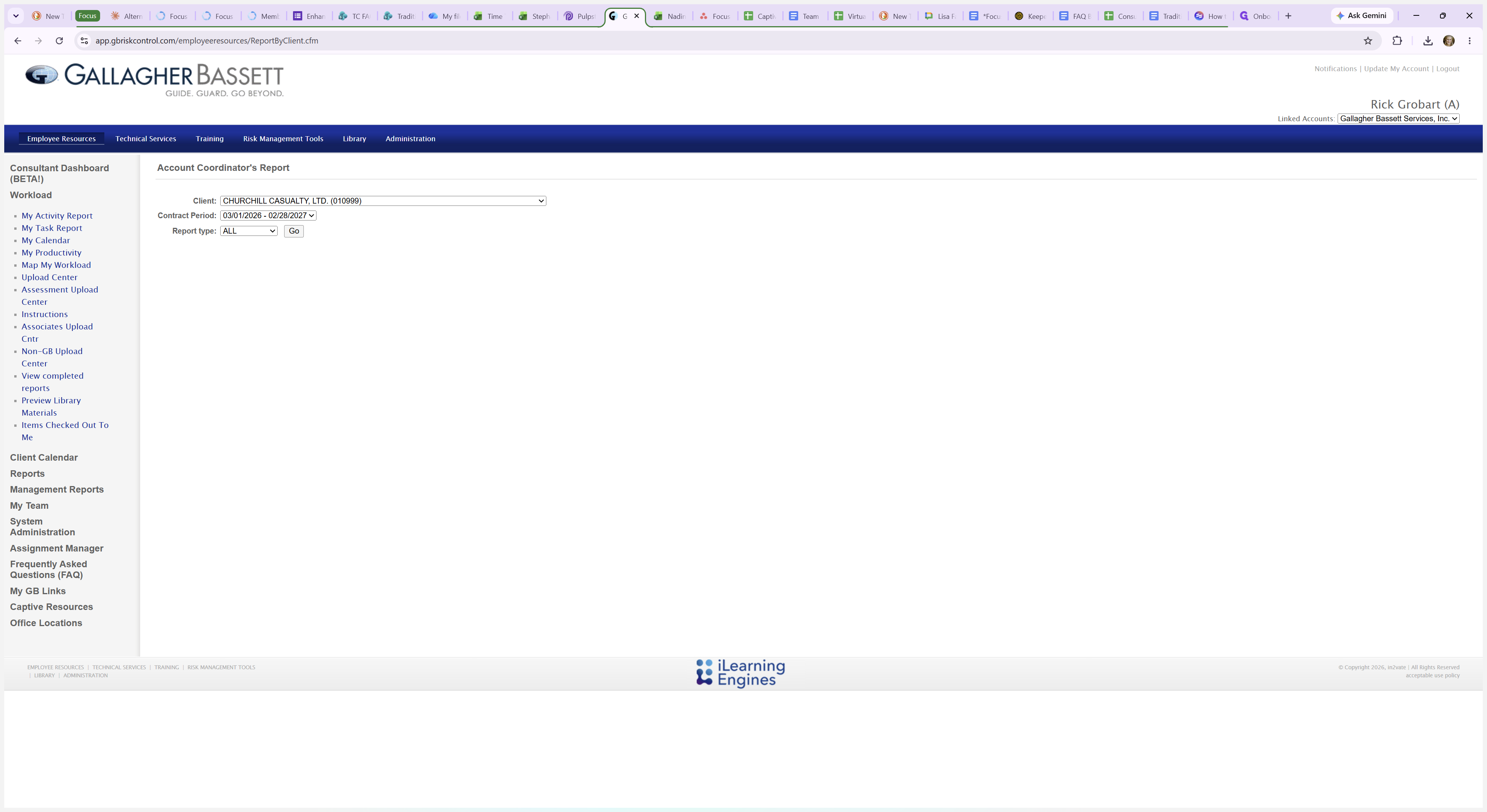Reload the page with the refresh icon

pos(59,40)
